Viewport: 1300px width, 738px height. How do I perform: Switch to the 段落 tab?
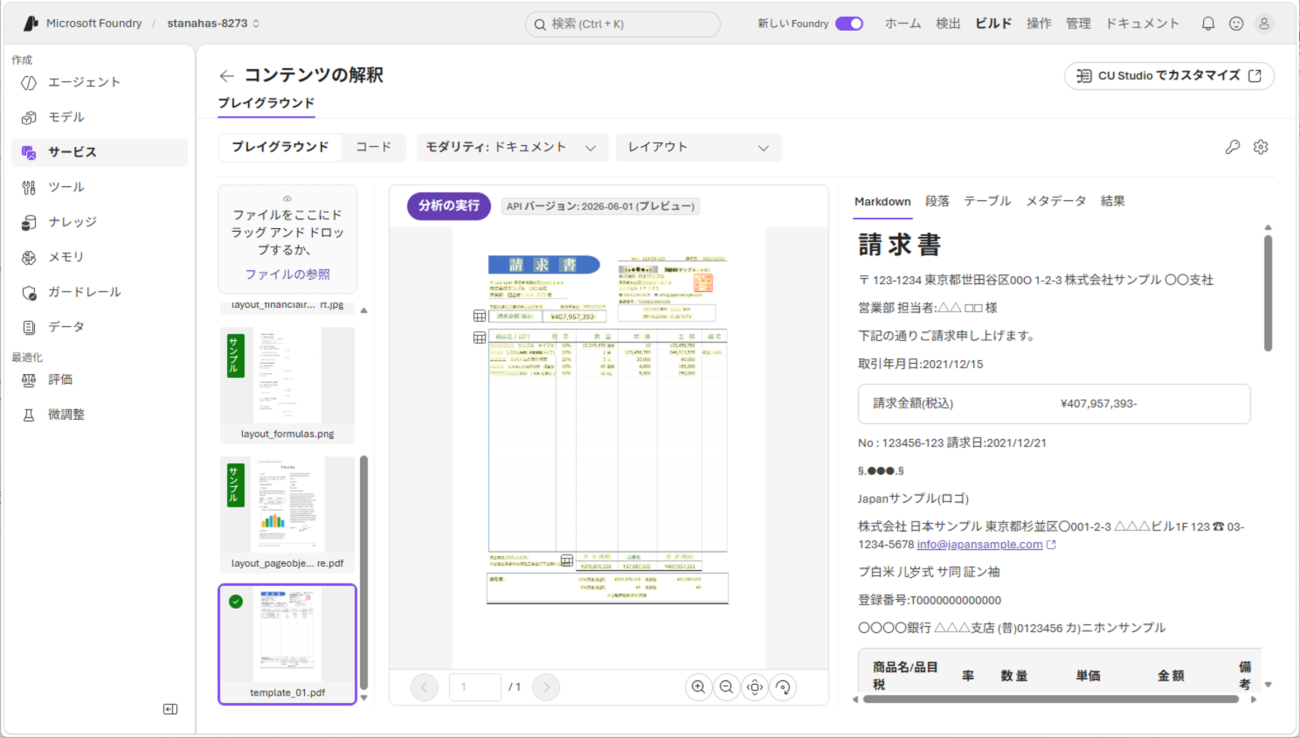[937, 201]
